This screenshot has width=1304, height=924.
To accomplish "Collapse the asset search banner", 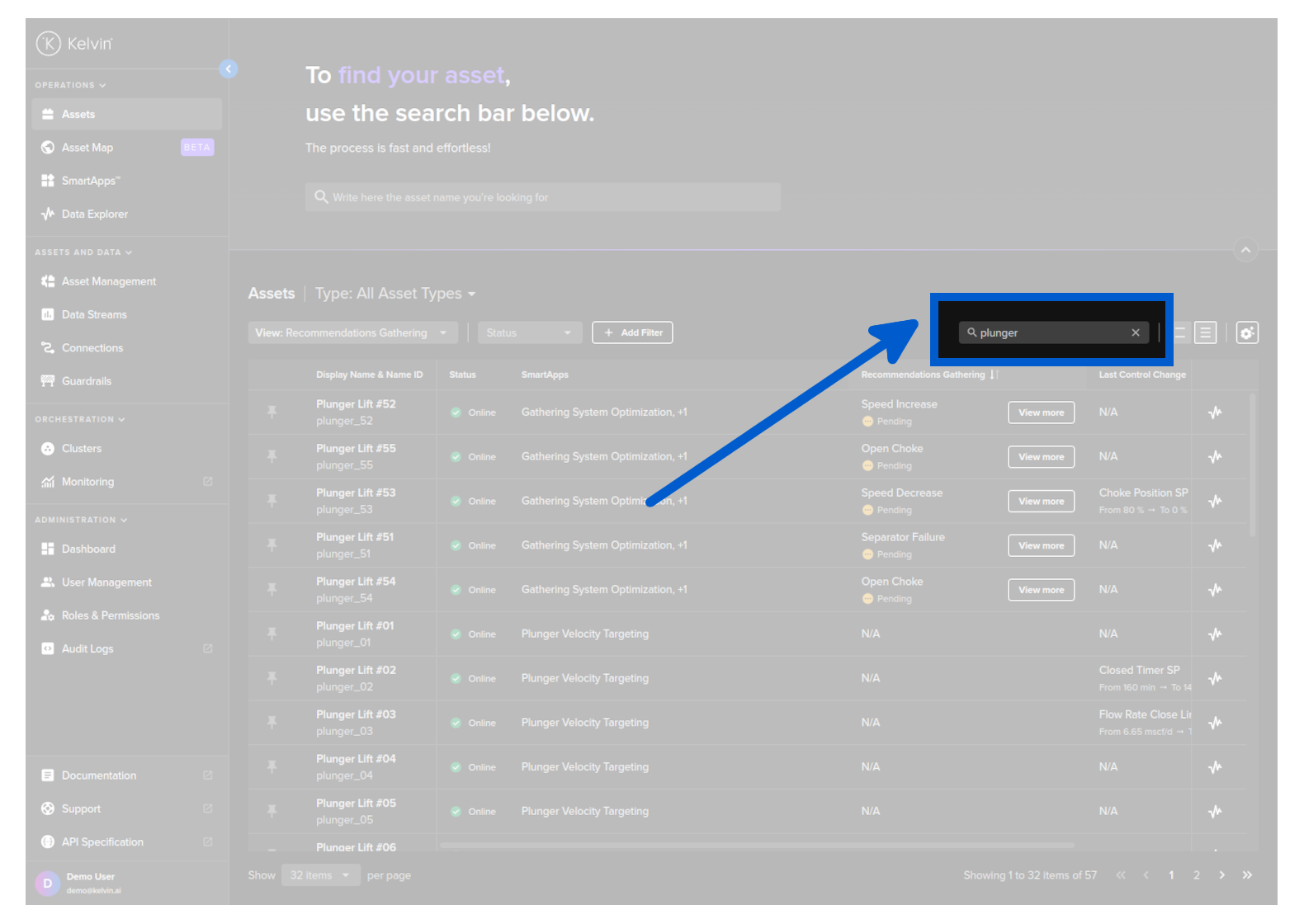I will pyautogui.click(x=1245, y=250).
